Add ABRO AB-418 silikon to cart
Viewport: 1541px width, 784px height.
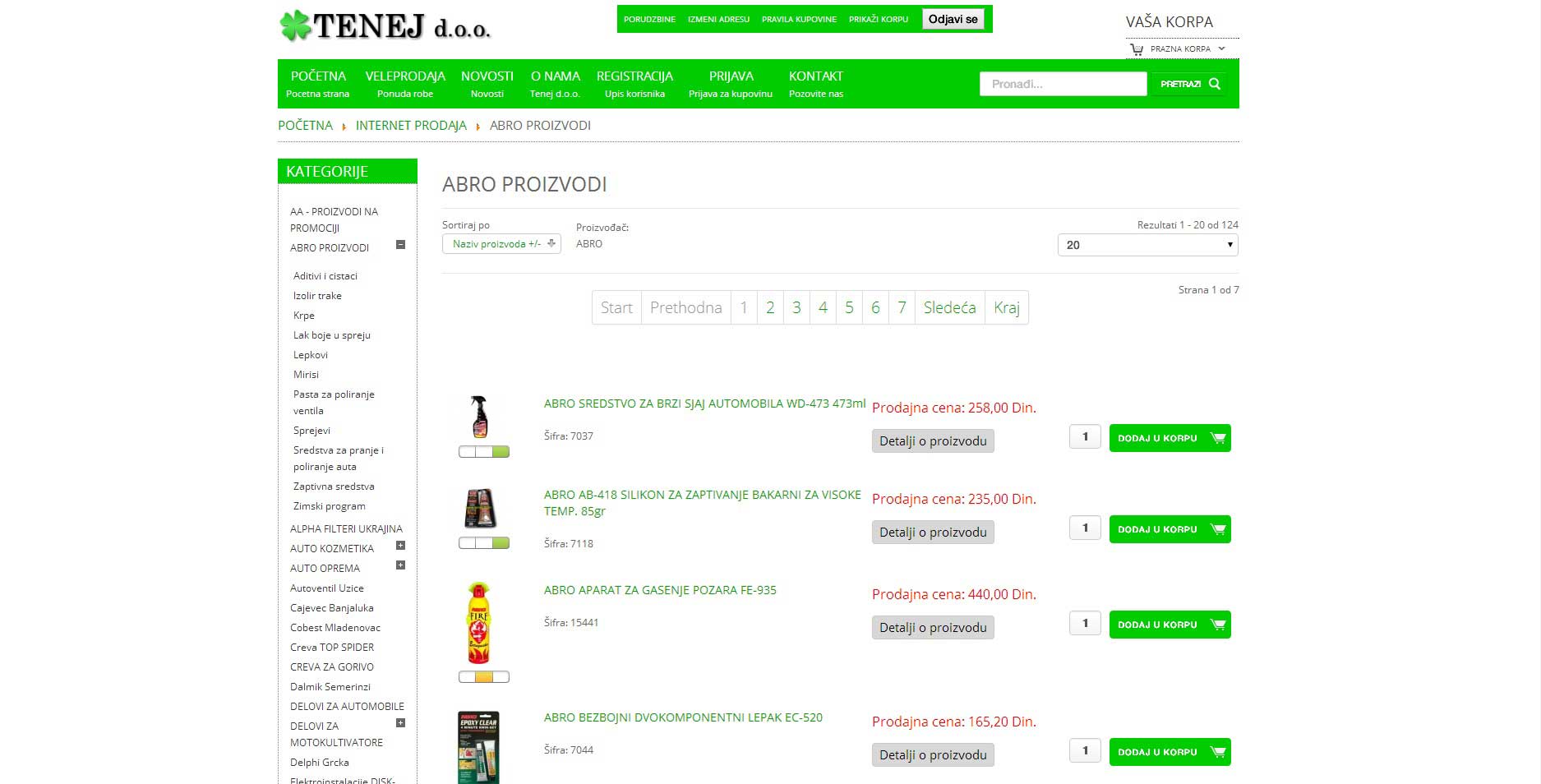(1170, 529)
